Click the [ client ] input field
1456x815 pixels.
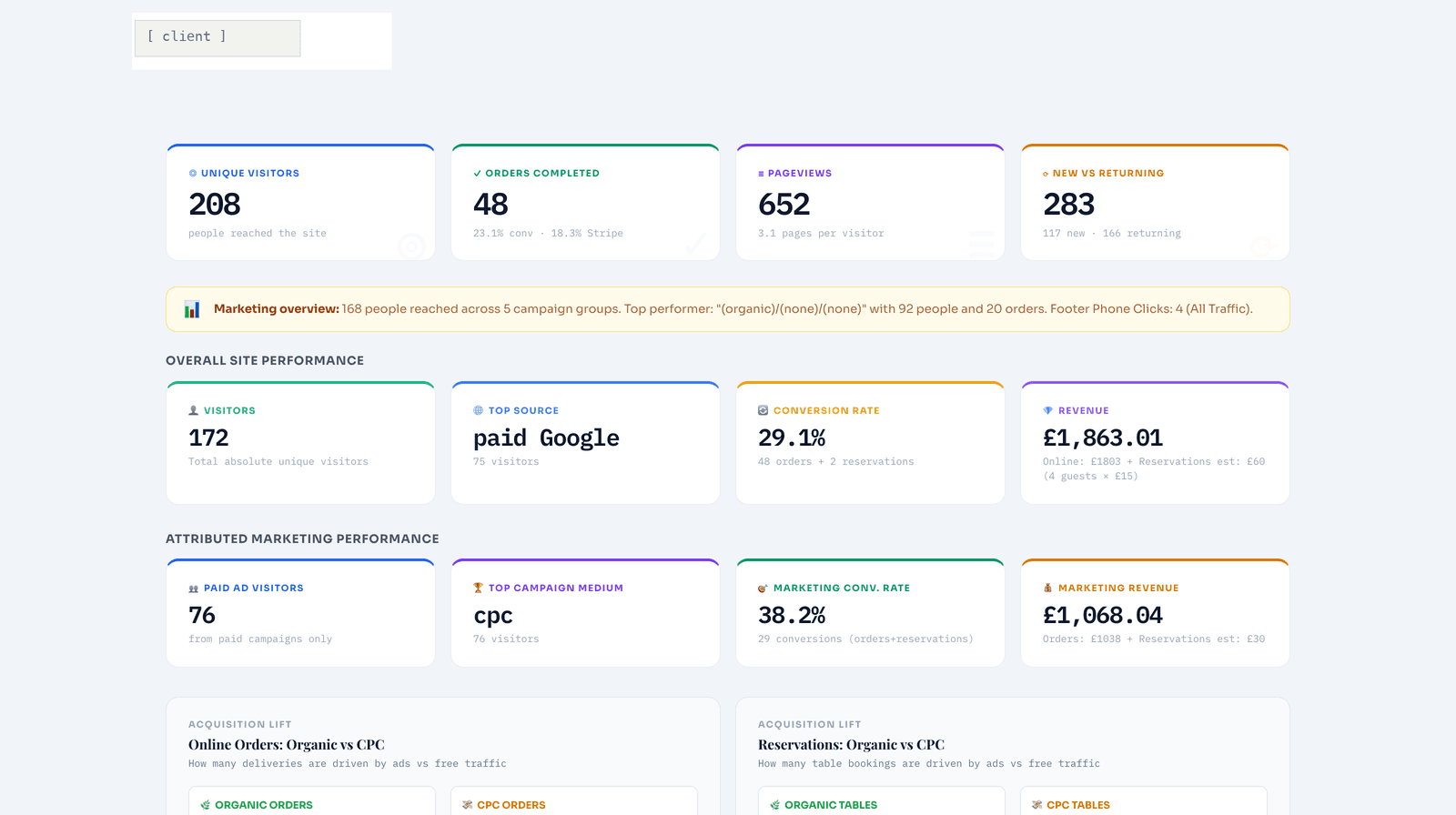tap(217, 38)
